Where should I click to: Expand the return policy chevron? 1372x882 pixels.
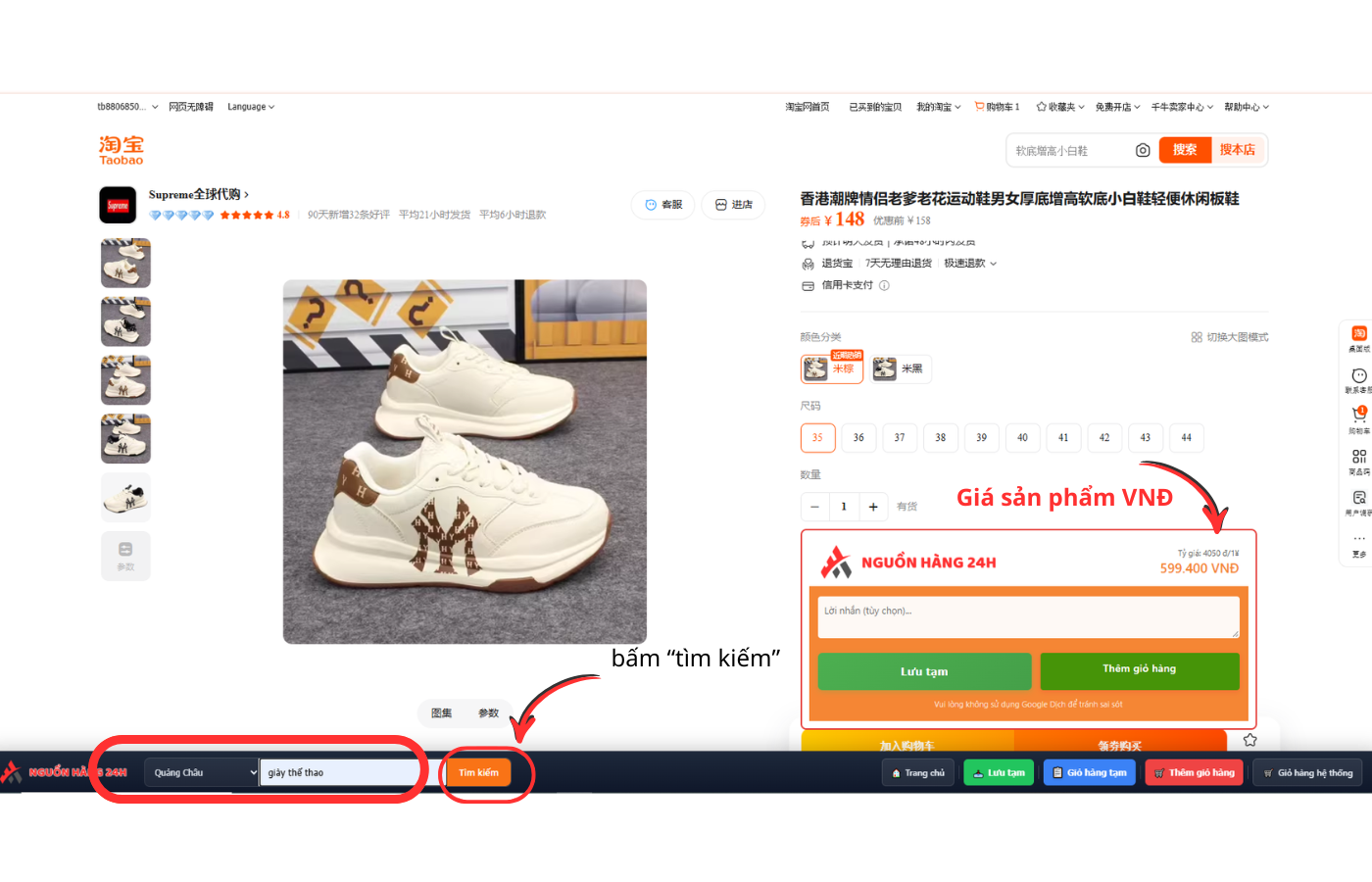(x=993, y=264)
